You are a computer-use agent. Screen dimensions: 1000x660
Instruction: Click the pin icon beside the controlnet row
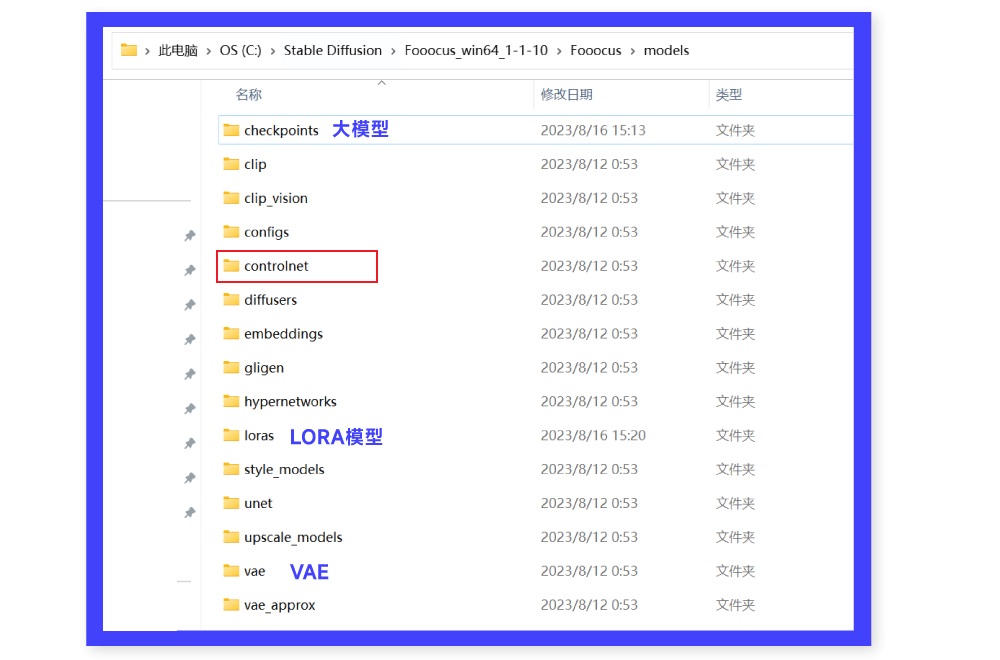189,270
